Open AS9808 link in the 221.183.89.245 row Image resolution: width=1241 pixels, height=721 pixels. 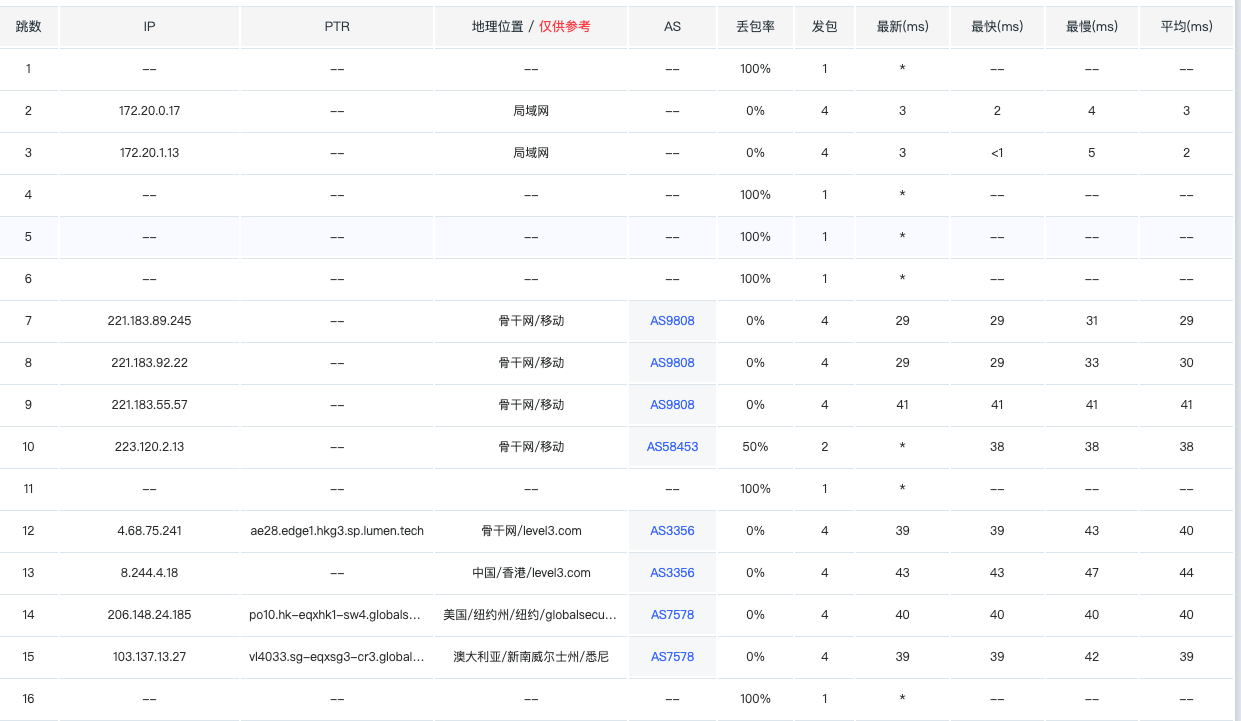pos(672,321)
